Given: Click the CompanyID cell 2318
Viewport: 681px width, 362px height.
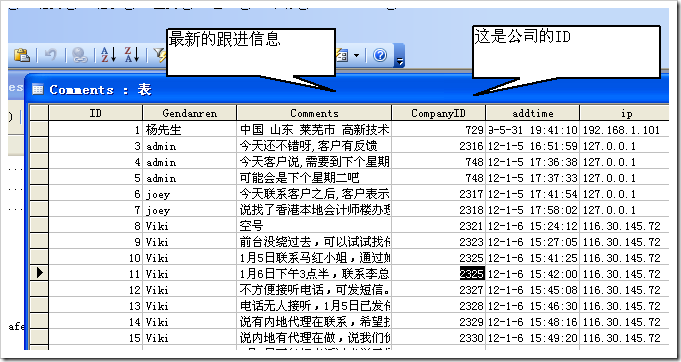Looking at the screenshot, I should tap(438, 210).
